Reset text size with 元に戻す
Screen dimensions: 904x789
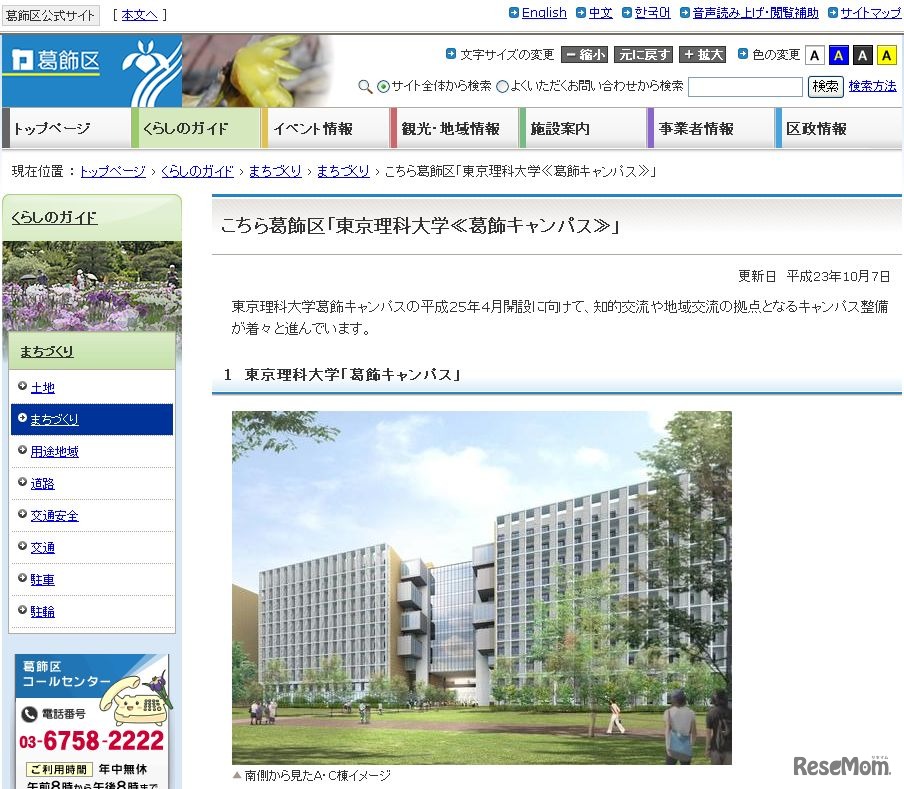[644, 55]
